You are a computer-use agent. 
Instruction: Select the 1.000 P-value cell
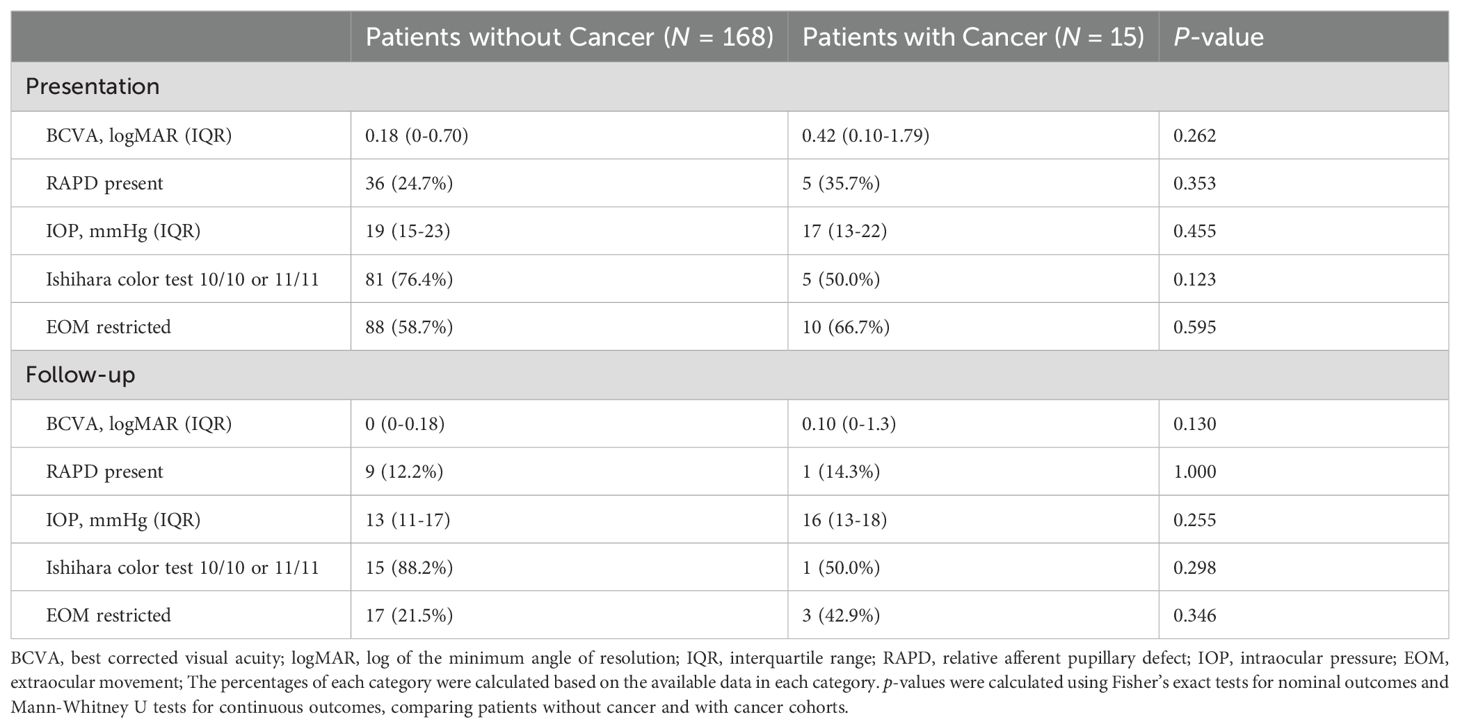[1195, 472]
